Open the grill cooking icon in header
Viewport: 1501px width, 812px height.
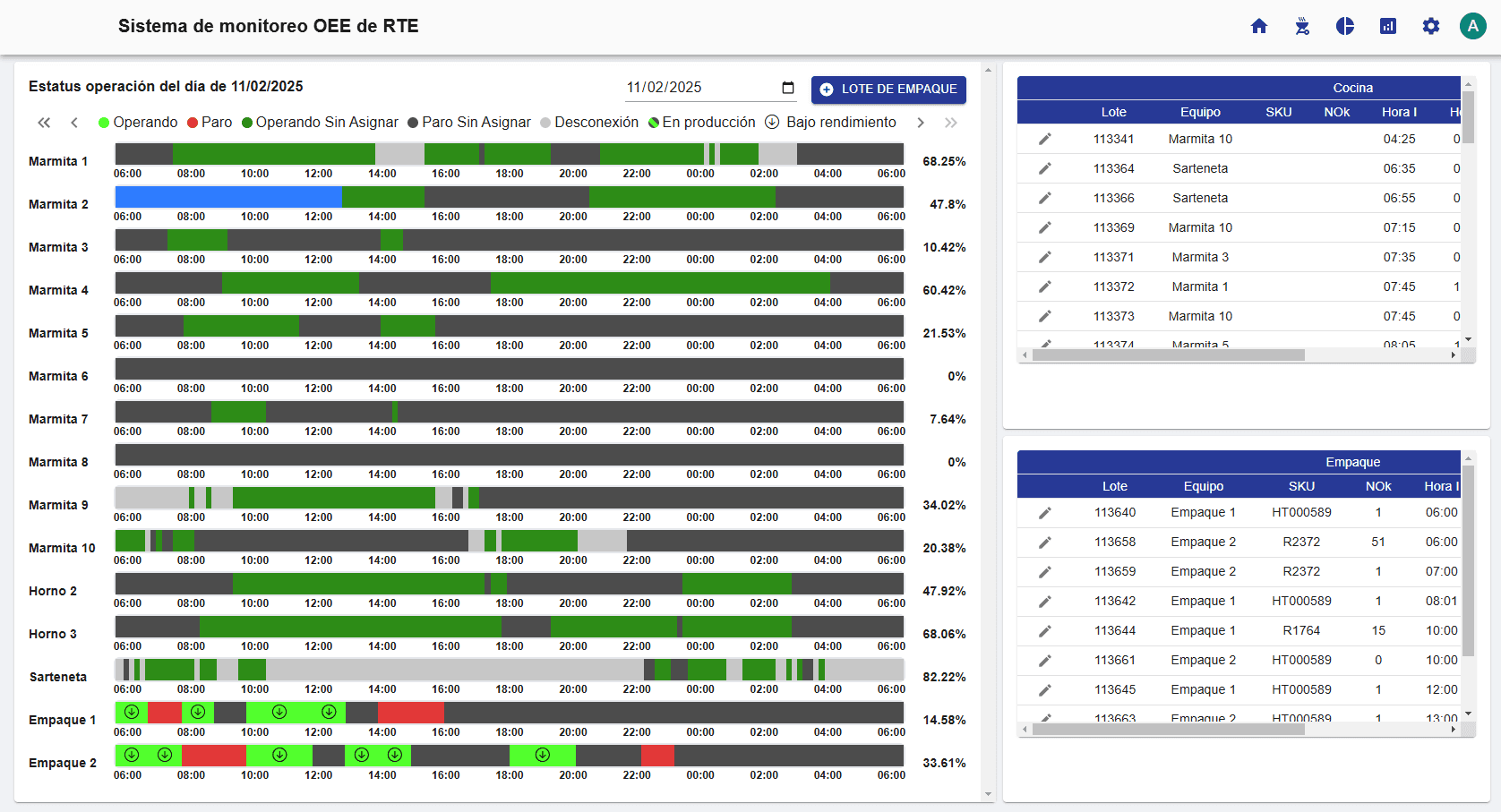[x=1302, y=26]
